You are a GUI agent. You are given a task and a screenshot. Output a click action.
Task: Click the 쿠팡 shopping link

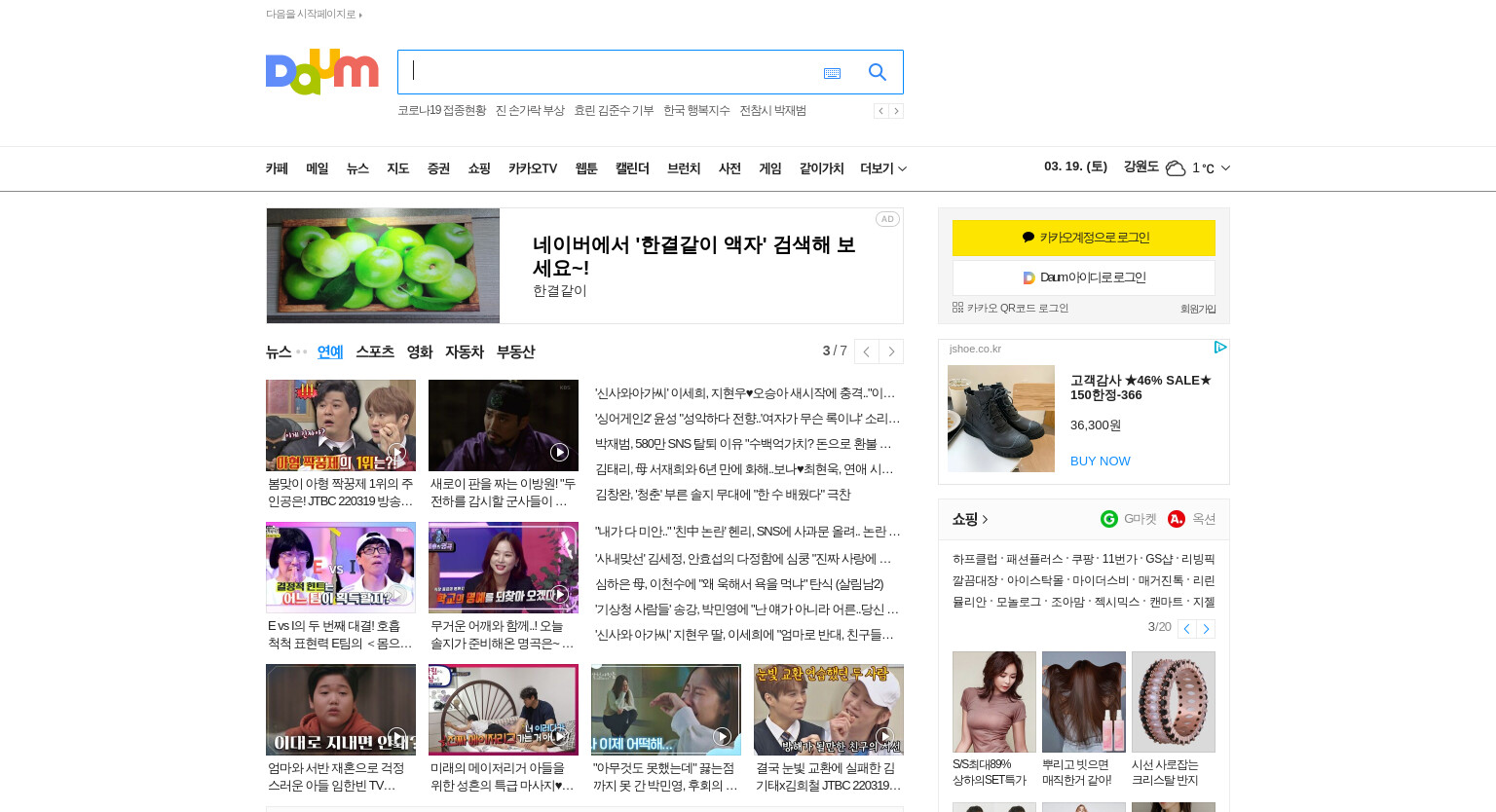[x=1083, y=559]
